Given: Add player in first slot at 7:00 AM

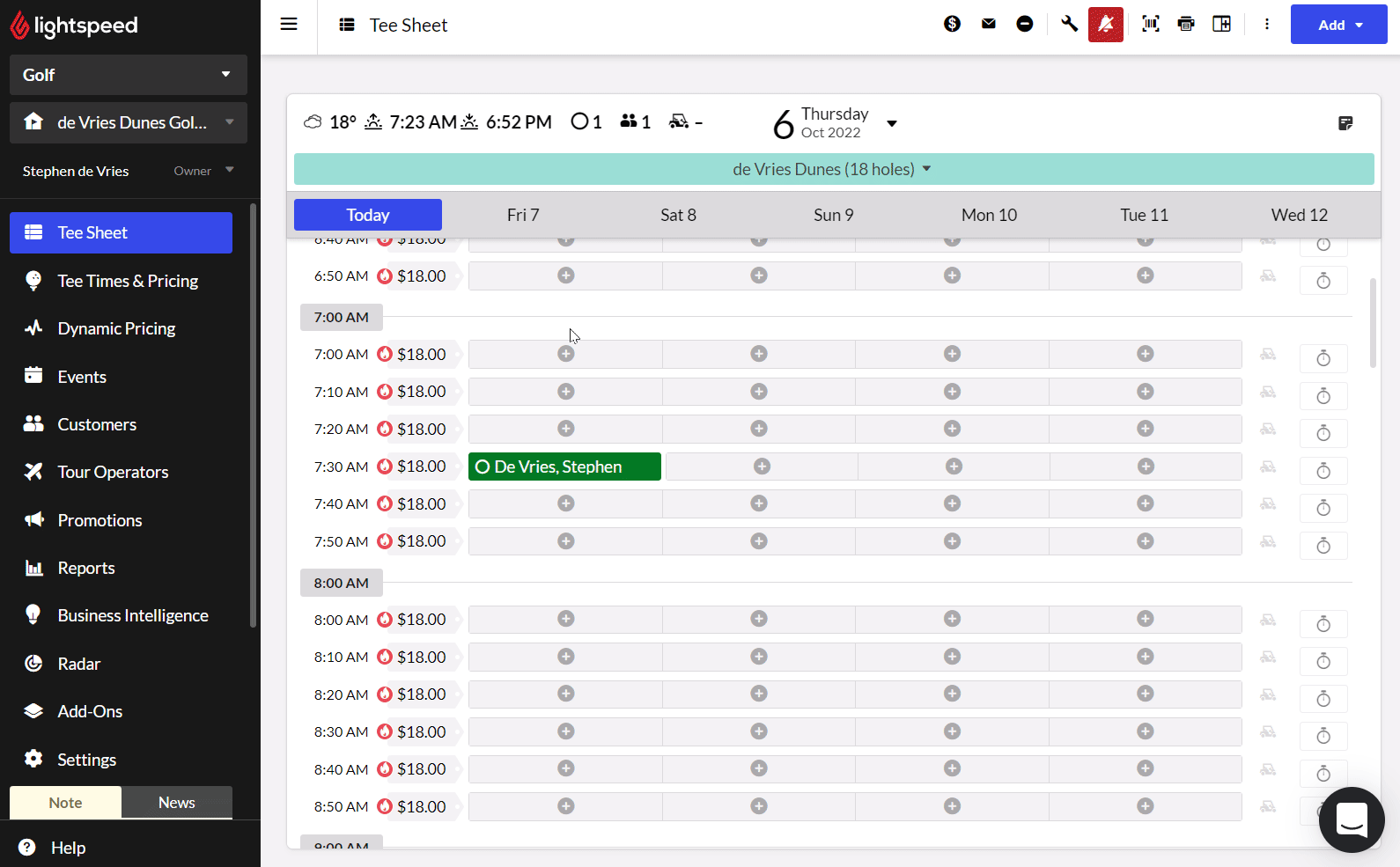Looking at the screenshot, I should 566,354.
